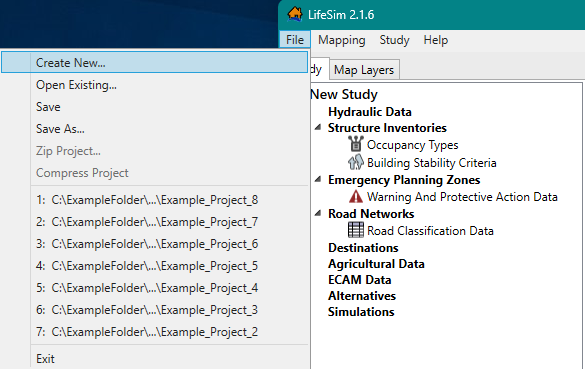Select the Agricultural Data tree node
This screenshot has height=369, width=585.
(x=376, y=264)
